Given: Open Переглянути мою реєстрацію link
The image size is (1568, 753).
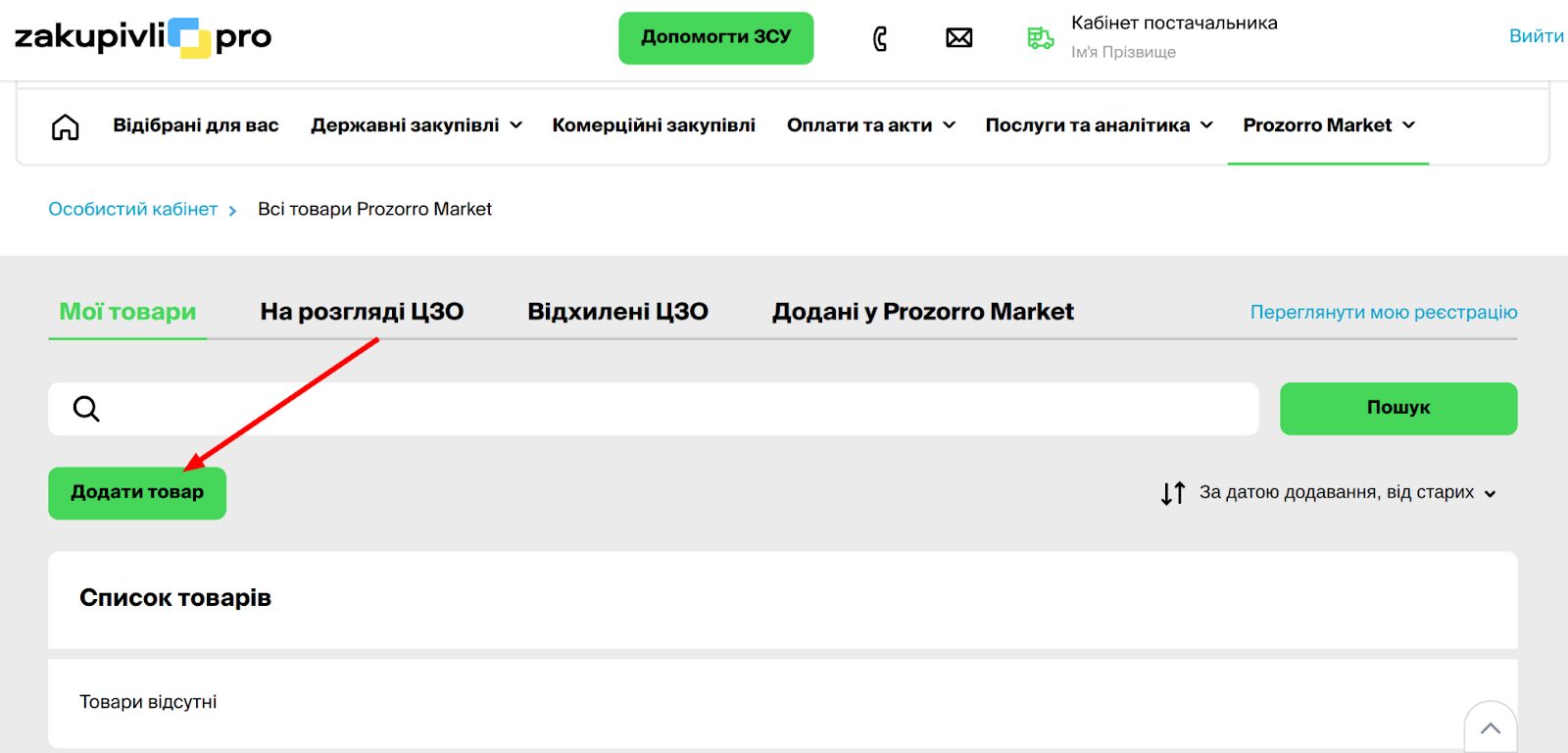Looking at the screenshot, I should (1384, 312).
